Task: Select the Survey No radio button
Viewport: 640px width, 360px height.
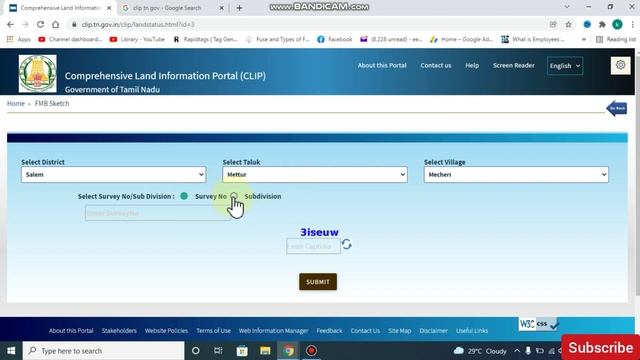Action: click(184, 196)
